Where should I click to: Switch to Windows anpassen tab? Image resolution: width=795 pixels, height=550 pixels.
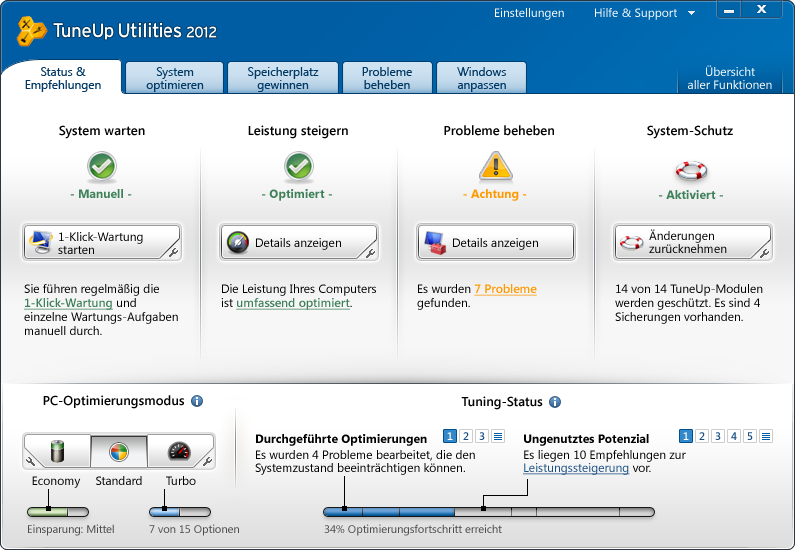click(481, 78)
